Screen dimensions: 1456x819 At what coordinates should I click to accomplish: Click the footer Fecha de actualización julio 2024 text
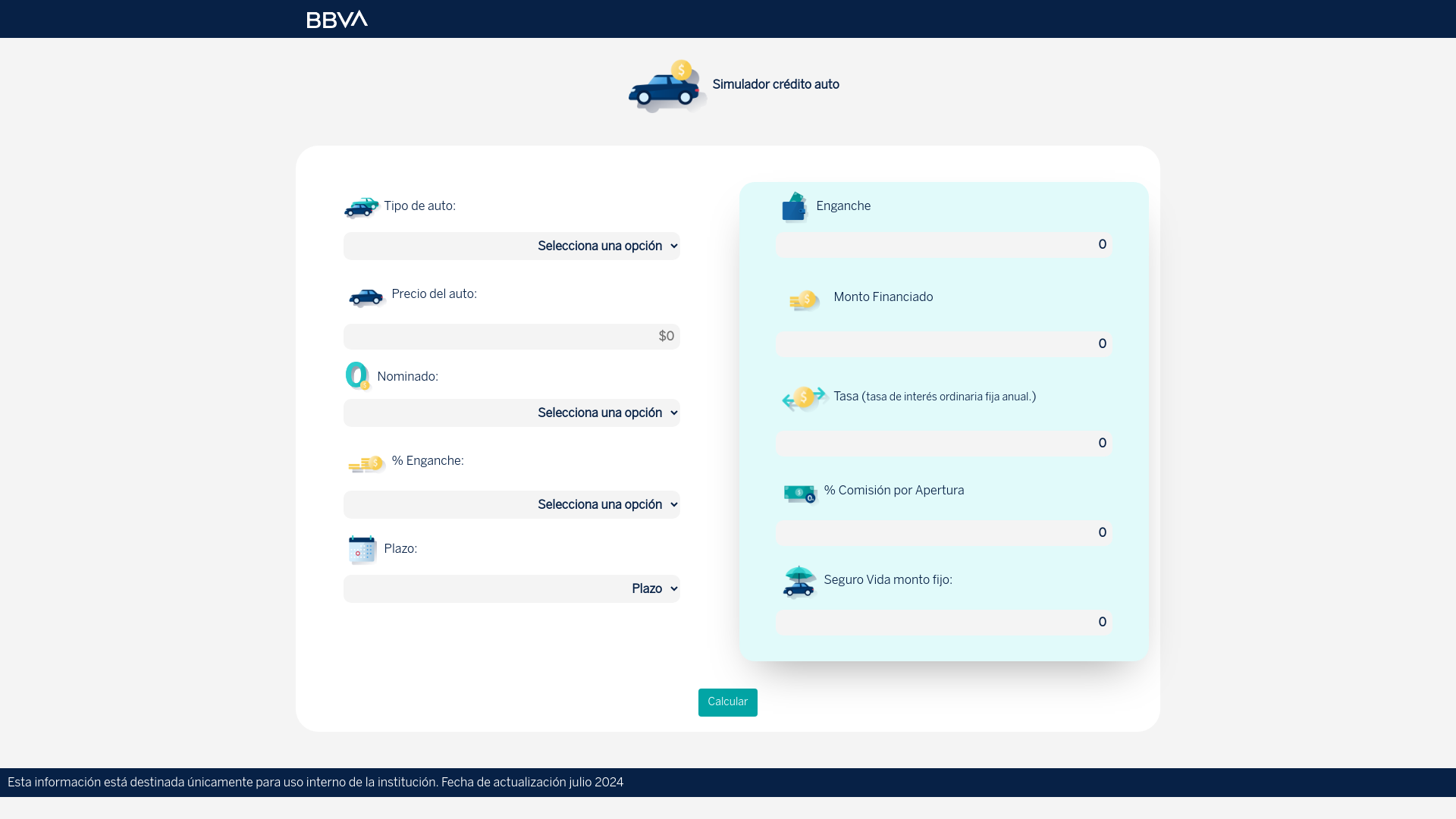tap(532, 783)
